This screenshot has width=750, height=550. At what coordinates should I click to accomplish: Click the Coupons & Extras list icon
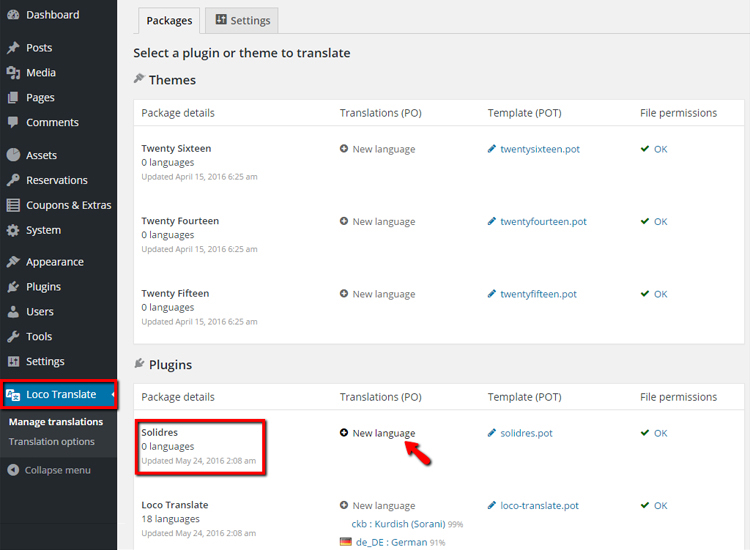[x=13, y=205]
